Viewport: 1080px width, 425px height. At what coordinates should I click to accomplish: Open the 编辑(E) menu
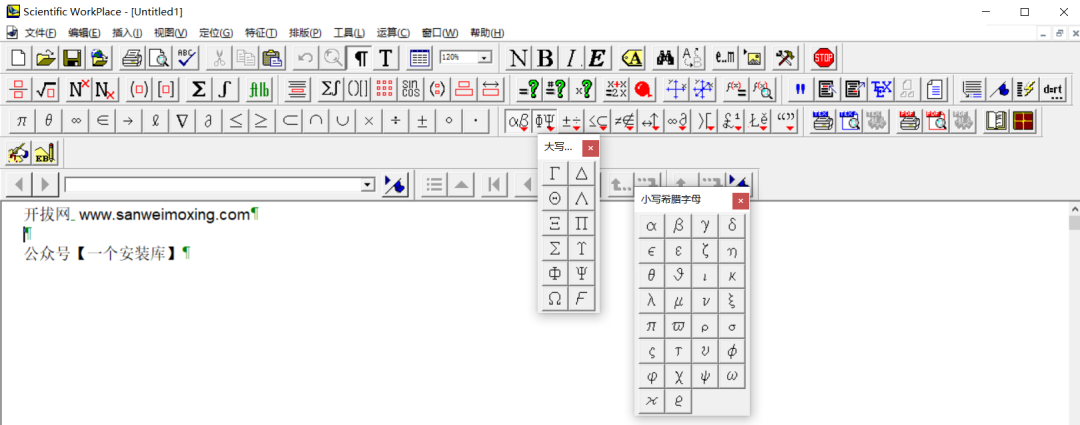84,33
